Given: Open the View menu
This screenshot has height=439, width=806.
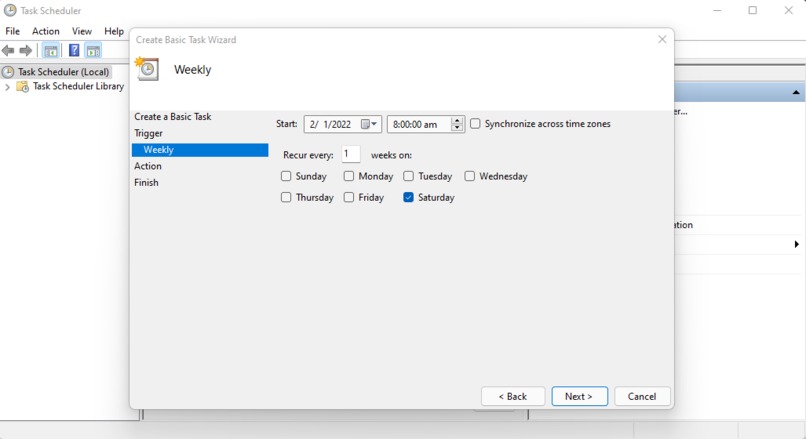Looking at the screenshot, I should [x=82, y=31].
